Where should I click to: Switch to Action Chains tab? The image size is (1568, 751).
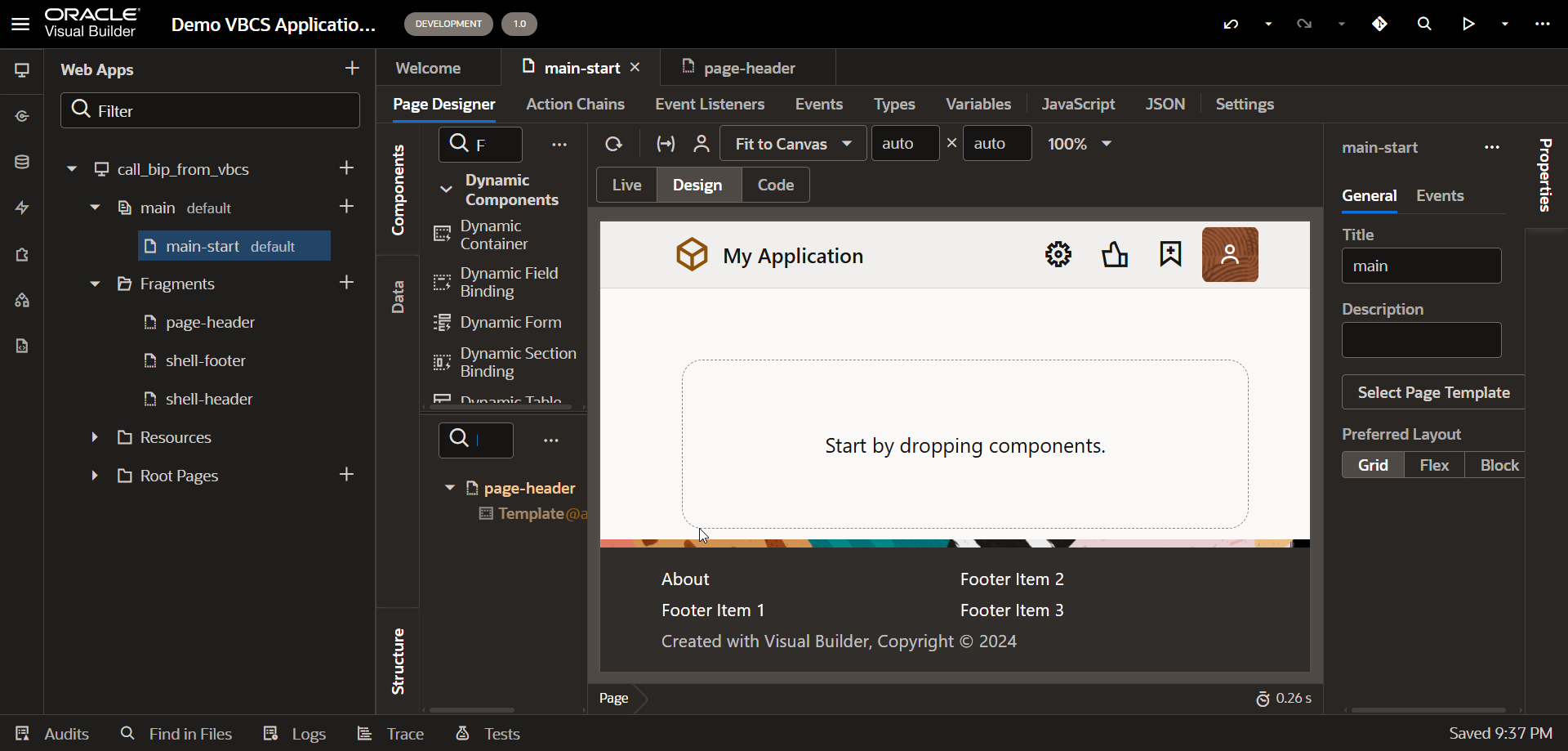575,104
